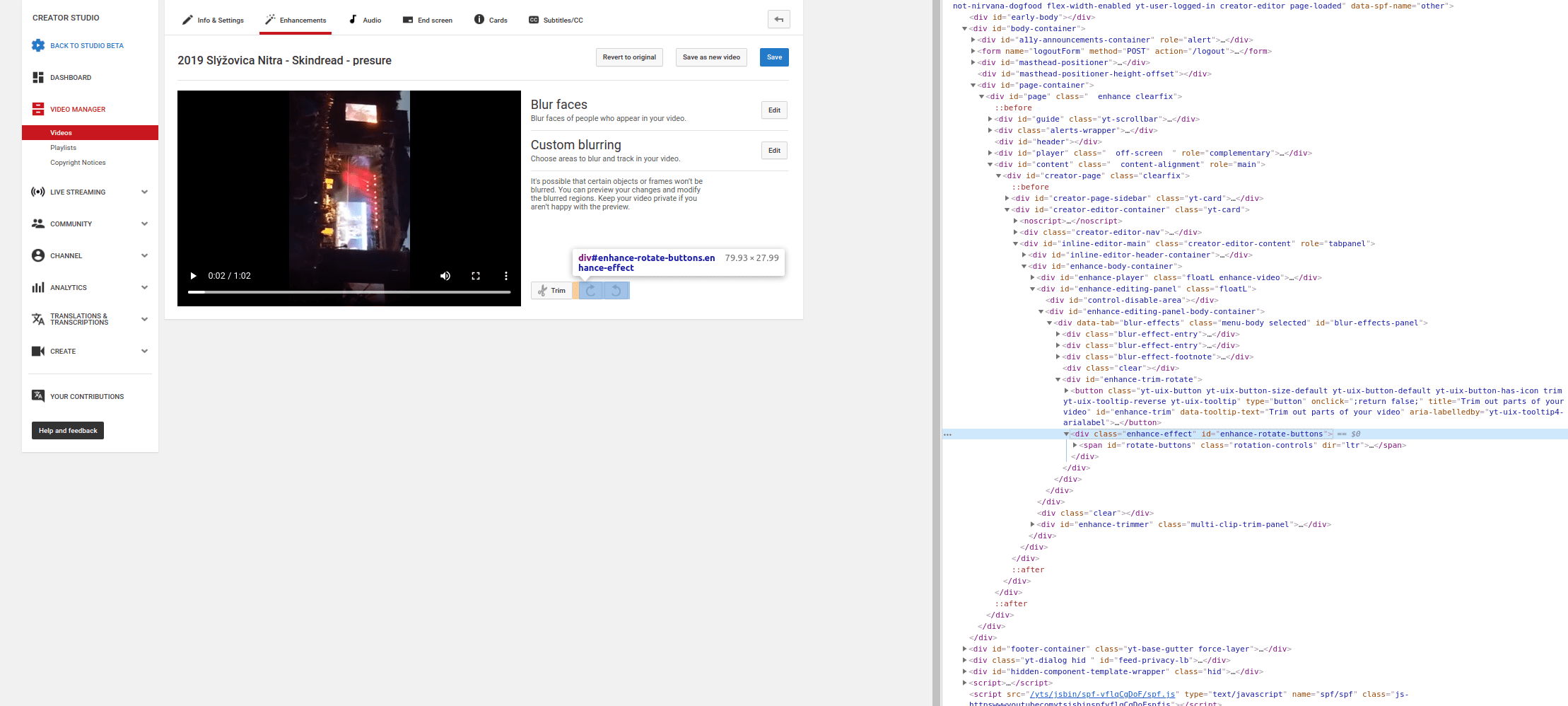Click the rotate counterclockwise icon
Screen dimensions: 1568x706
[615, 290]
